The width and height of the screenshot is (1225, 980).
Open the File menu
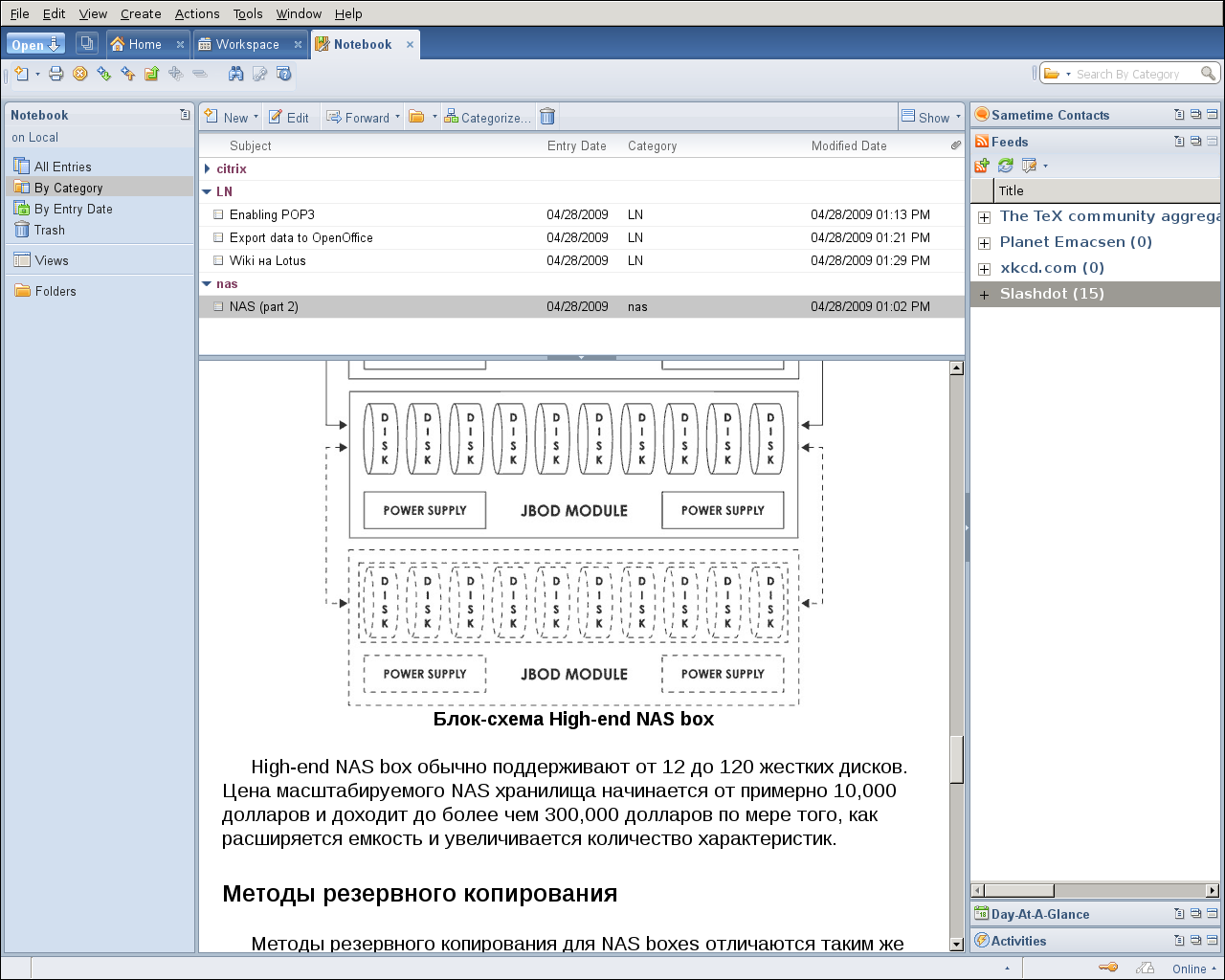20,13
